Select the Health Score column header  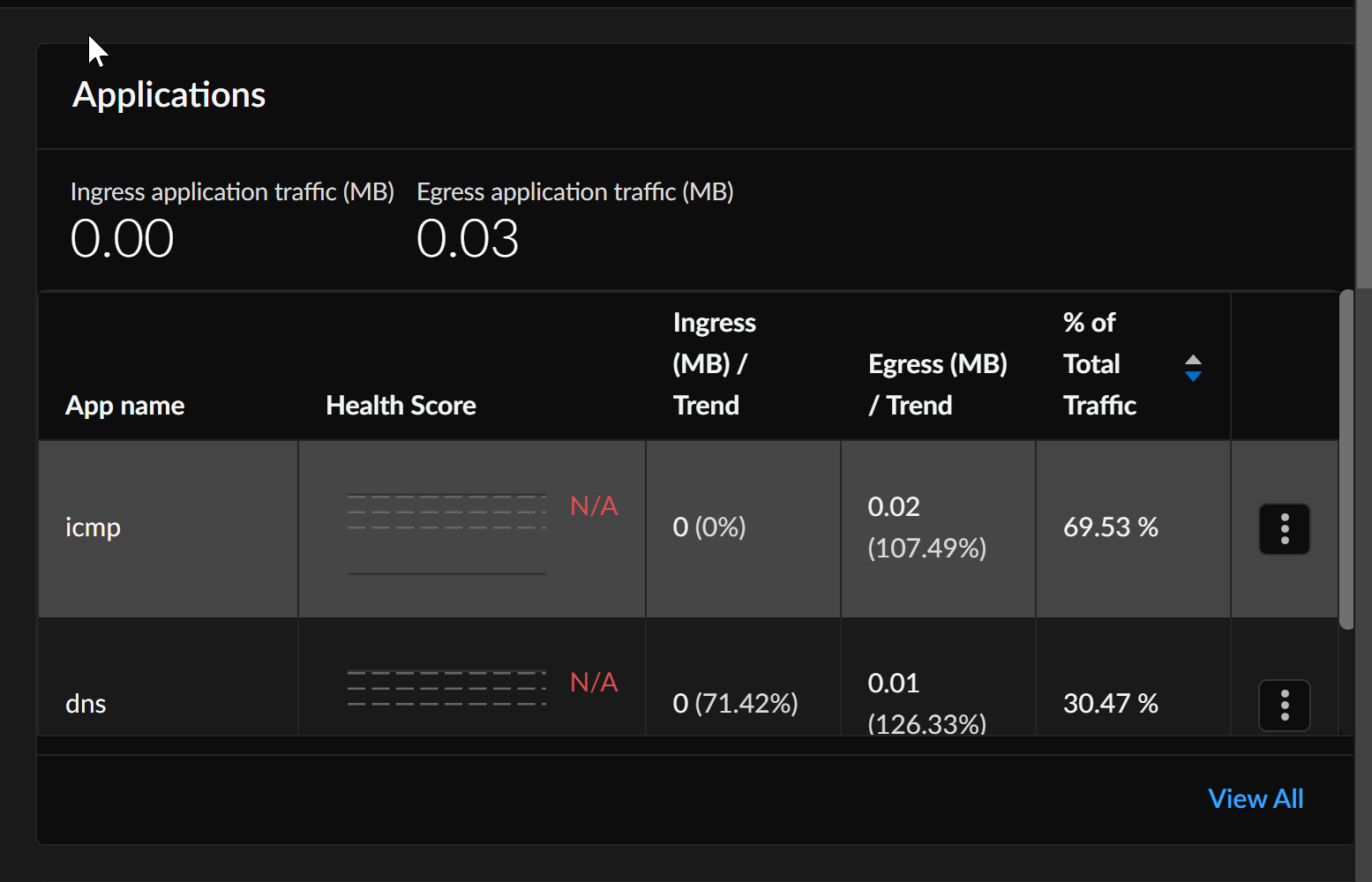point(401,405)
